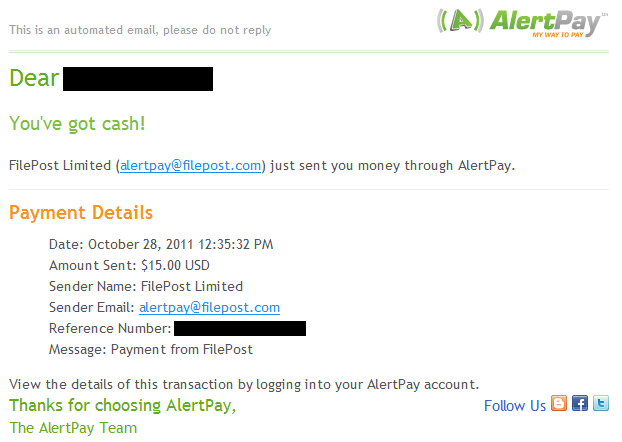Click the 'Thanks for choosing AlertPay' text

point(123,406)
